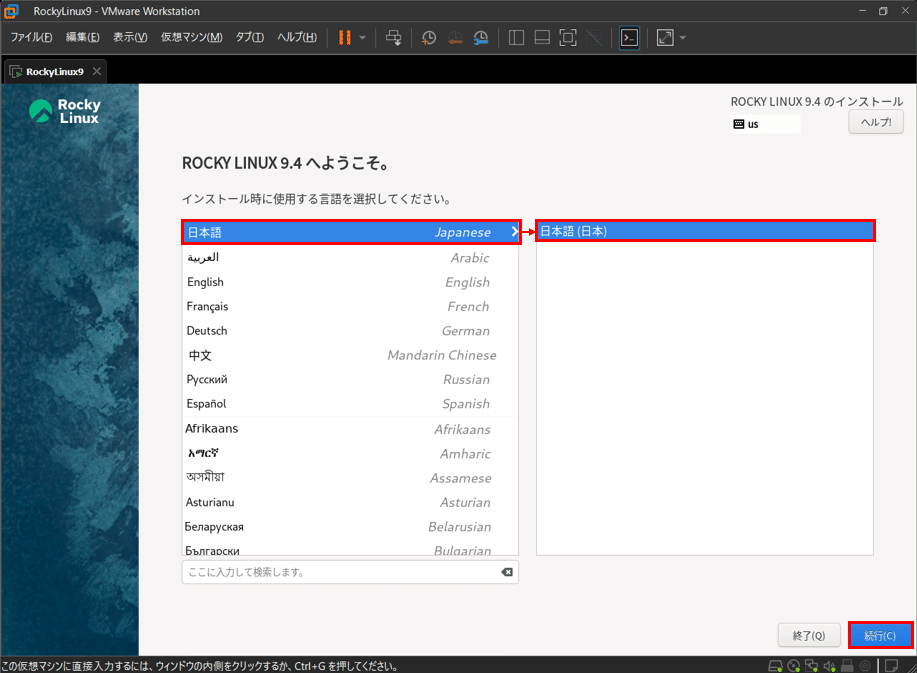Click the CD/DVD drive status icon

[794, 665]
